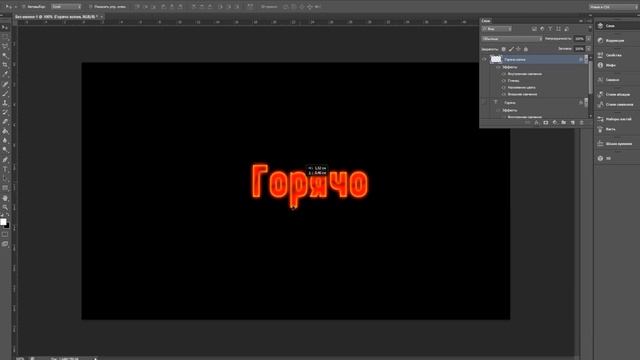This screenshot has width=640, height=360.
Task: Filter layers by smart objects icon
Action: [x=567, y=29]
